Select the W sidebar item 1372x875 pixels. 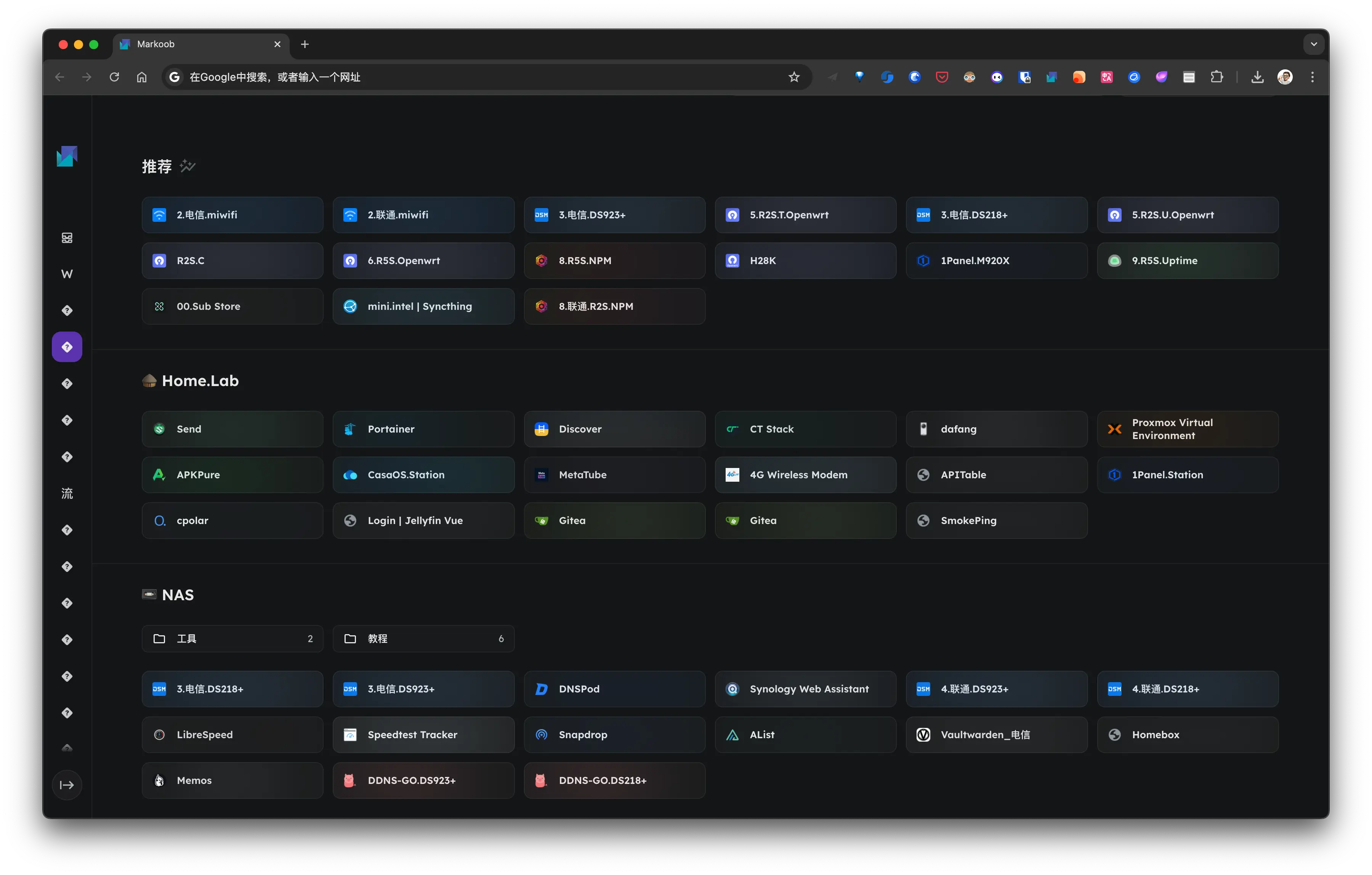[x=67, y=274]
